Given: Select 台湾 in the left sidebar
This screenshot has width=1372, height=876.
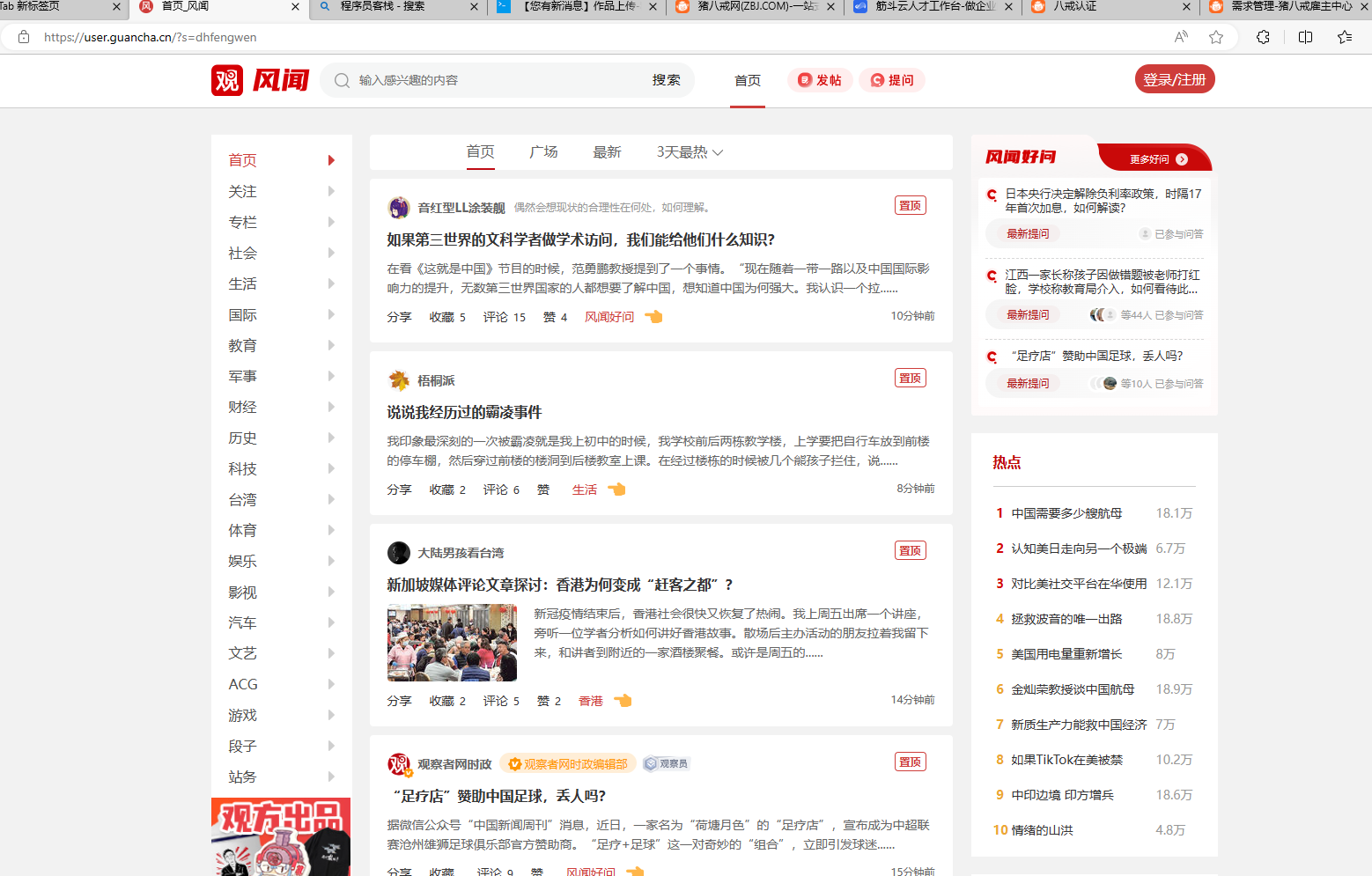Looking at the screenshot, I should 242,499.
